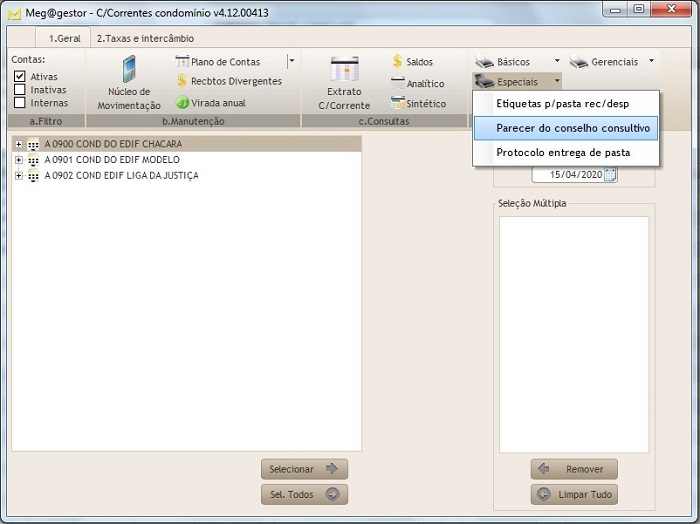Choose Protocolo entrega de pasta entry
The image size is (700, 524).
[566, 153]
